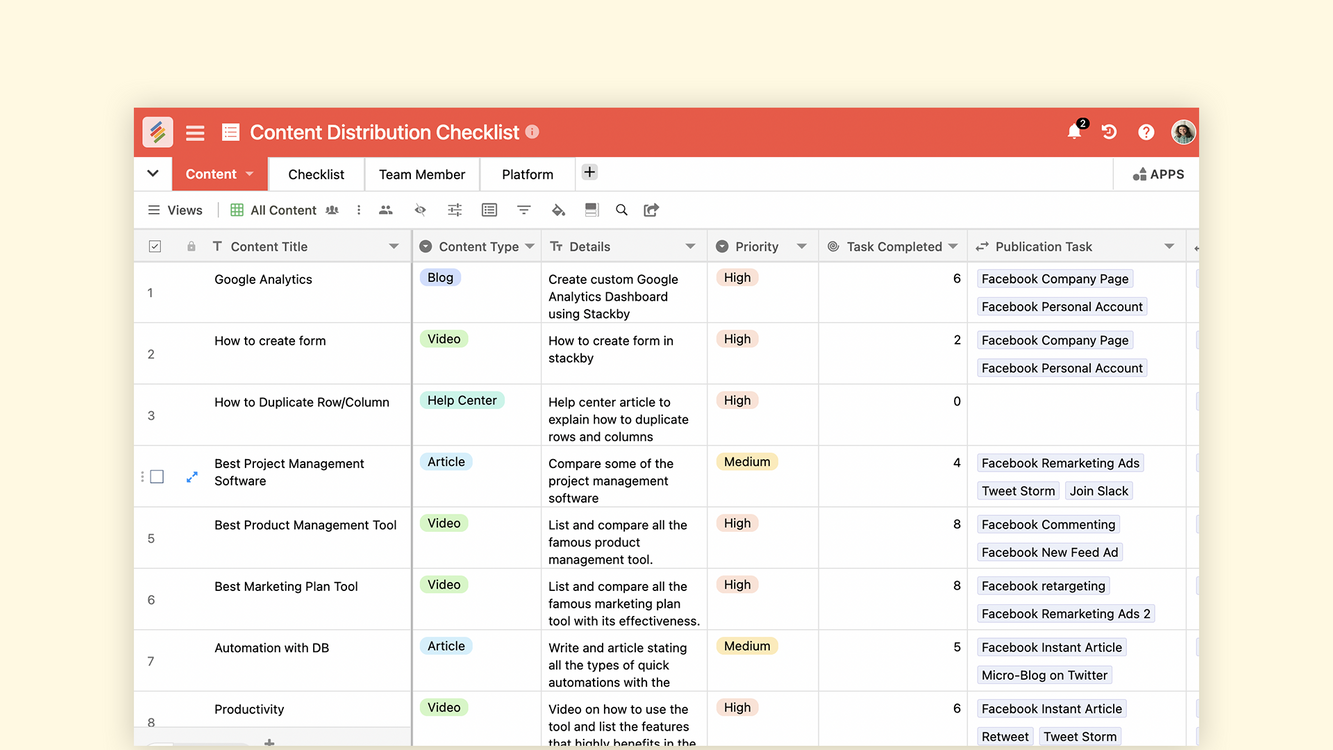Click the Article tag for Automation with DB
This screenshot has height=750, width=1333.
(446, 646)
